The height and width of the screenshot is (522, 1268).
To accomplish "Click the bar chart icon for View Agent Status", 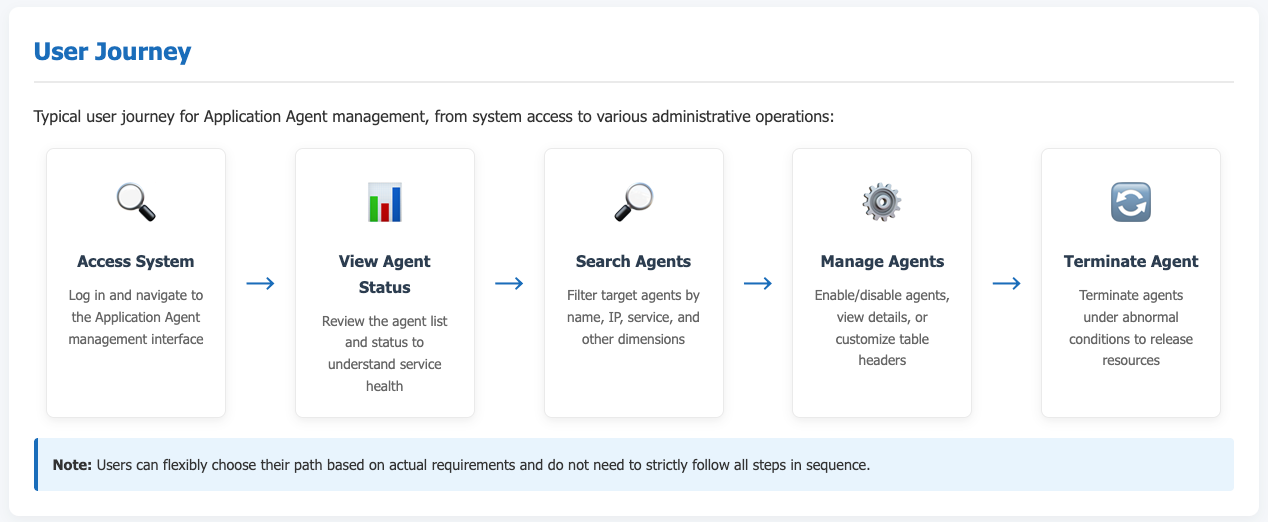I will coord(385,202).
